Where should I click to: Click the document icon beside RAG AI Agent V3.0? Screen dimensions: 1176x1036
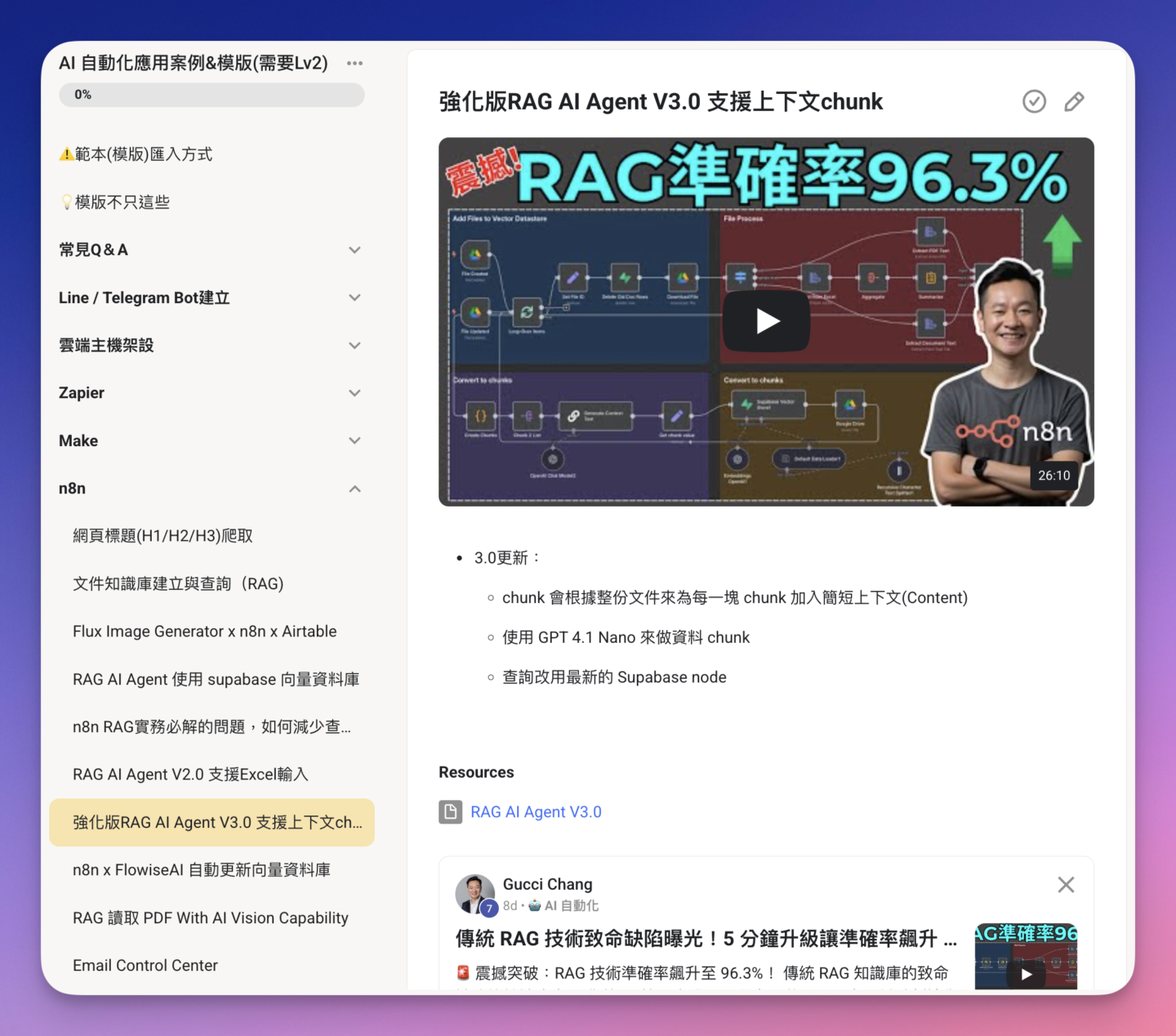[450, 812]
